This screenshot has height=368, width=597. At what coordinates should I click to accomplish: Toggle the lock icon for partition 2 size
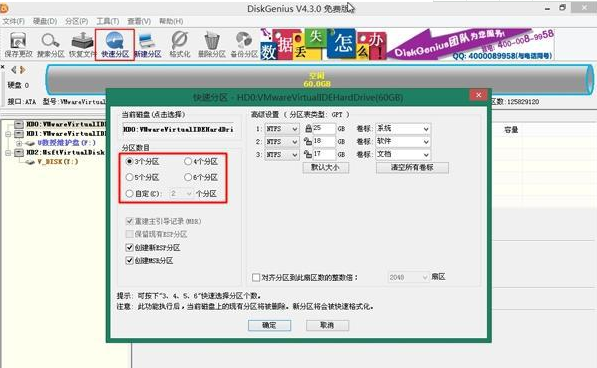coord(308,142)
